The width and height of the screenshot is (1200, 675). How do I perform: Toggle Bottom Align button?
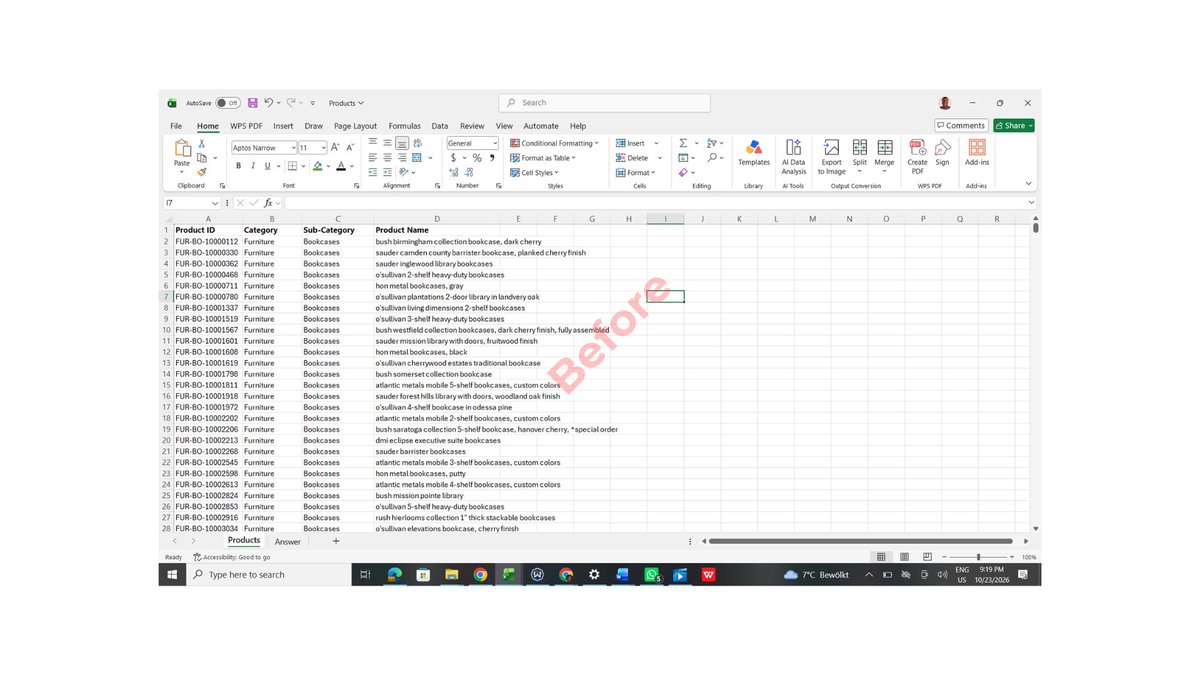402,143
